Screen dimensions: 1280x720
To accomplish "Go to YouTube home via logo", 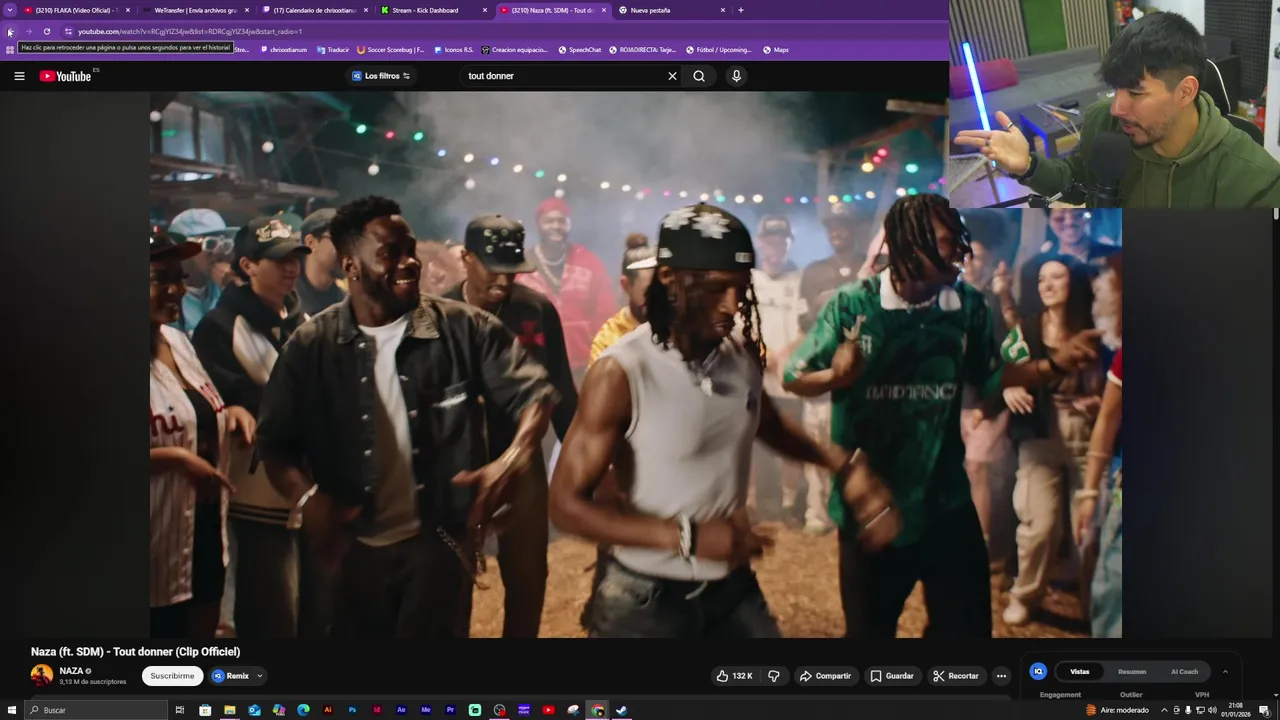I will point(66,76).
